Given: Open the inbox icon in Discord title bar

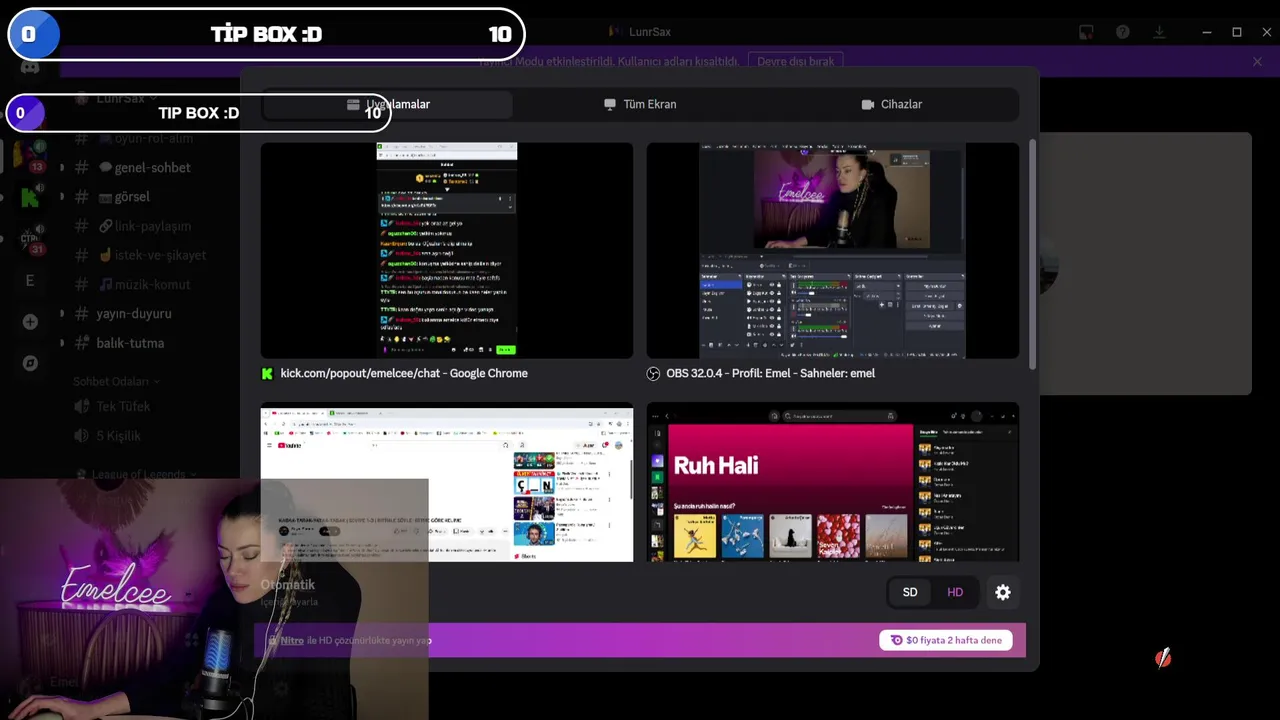Looking at the screenshot, I should tap(1086, 32).
